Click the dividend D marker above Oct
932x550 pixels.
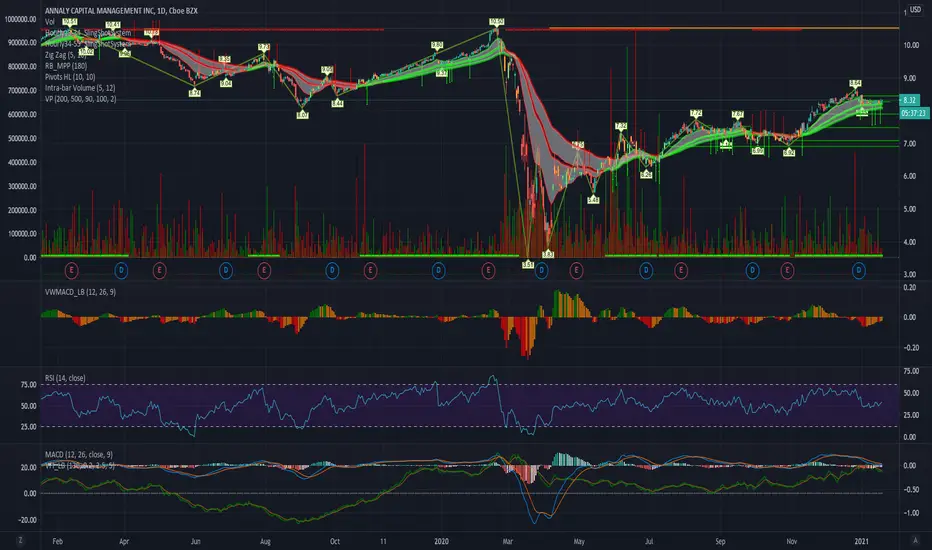332,271
